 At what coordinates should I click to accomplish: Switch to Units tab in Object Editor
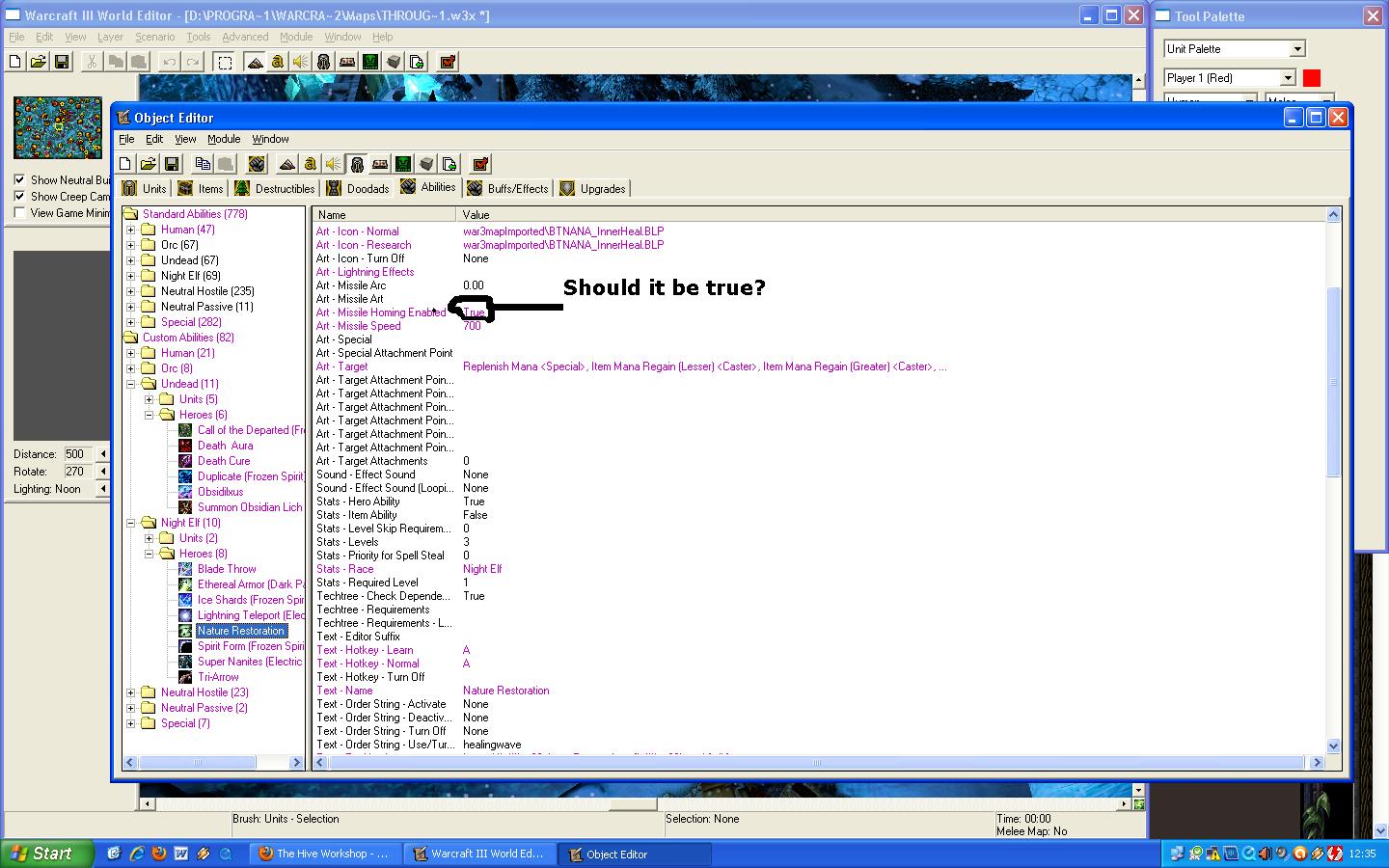tap(145, 189)
